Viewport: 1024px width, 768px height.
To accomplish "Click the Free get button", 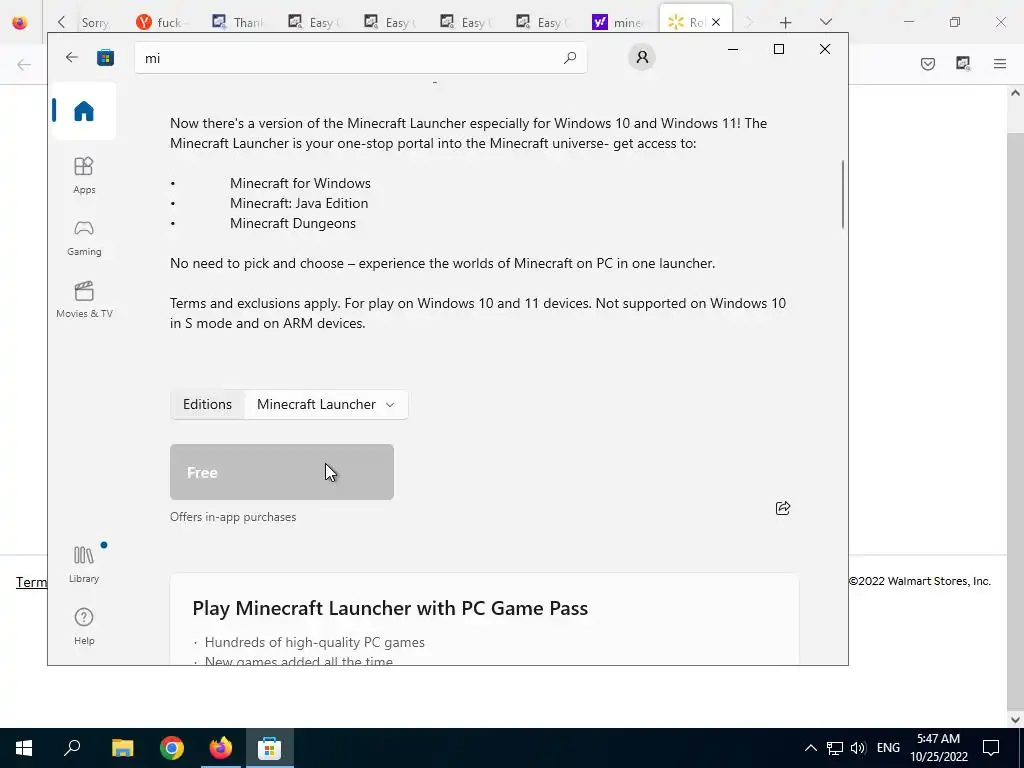I will click(x=281, y=472).
